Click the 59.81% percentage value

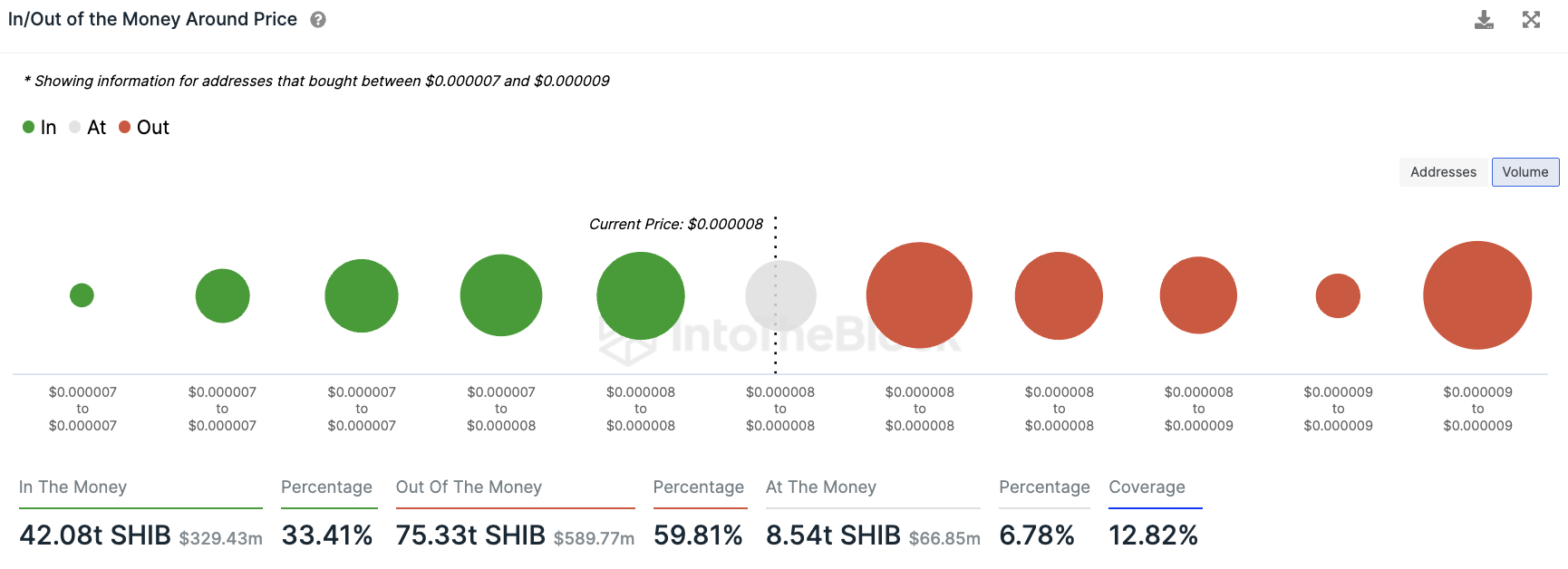pyautogui.click(x=698, y=535)
